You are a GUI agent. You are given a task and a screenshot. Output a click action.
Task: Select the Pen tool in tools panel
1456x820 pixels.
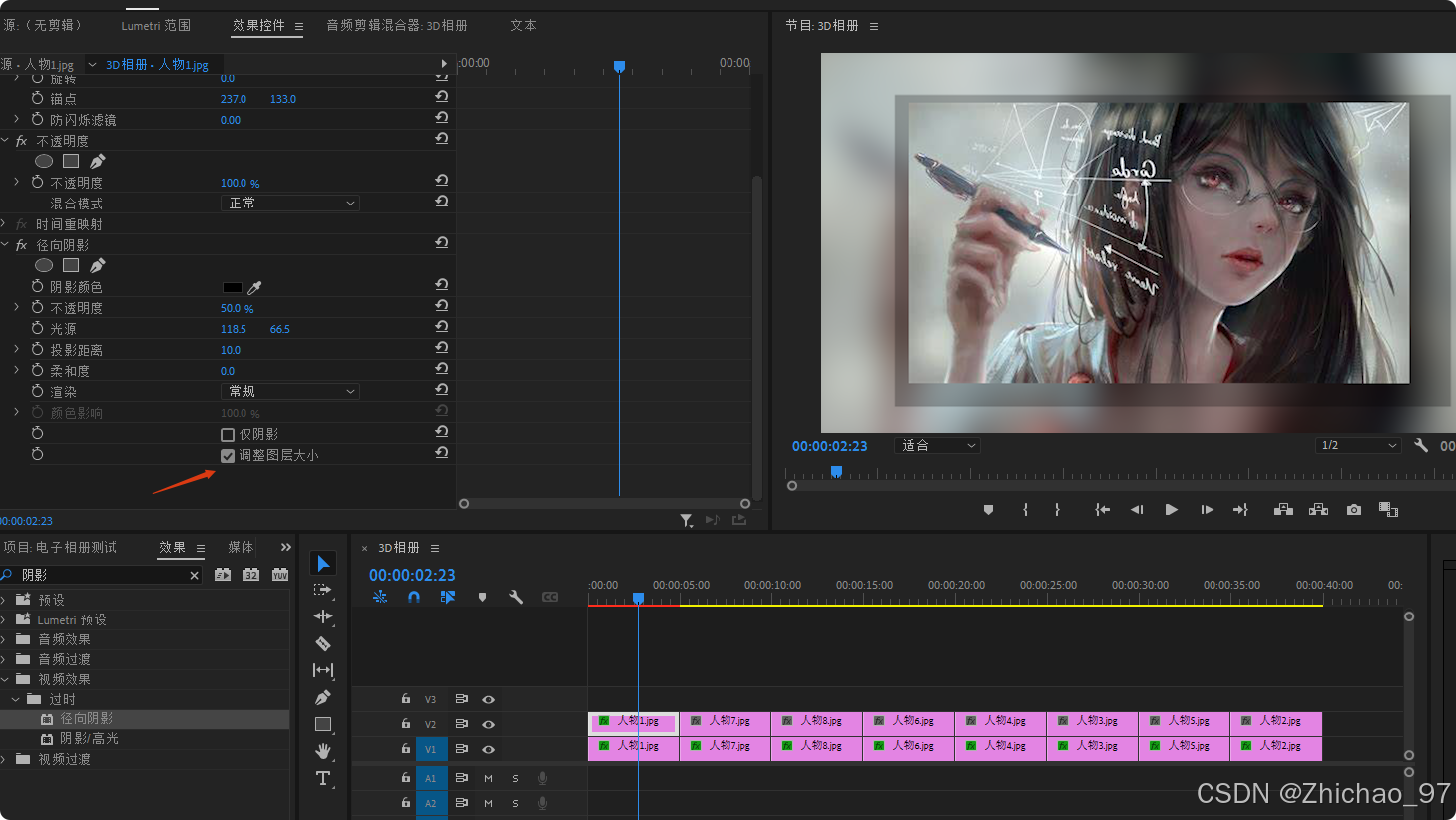coord(323,697)
